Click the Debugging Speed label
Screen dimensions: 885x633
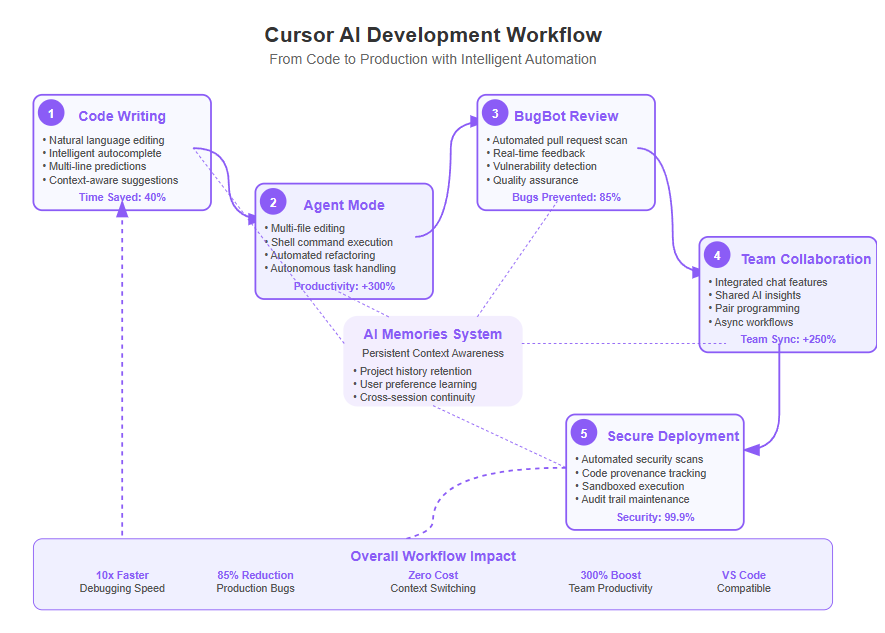[x=122, y=588]
